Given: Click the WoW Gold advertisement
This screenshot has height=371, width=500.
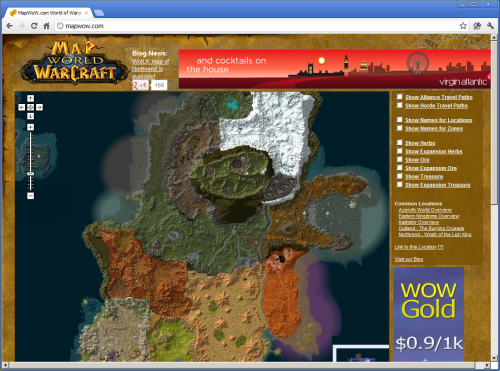Looking at the screenshot, I should coord(429,314).
